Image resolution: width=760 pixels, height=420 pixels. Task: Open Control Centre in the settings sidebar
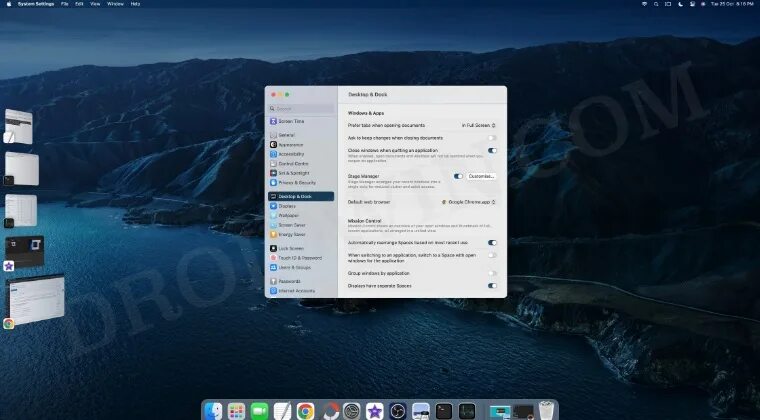click(x=301, y=164)
